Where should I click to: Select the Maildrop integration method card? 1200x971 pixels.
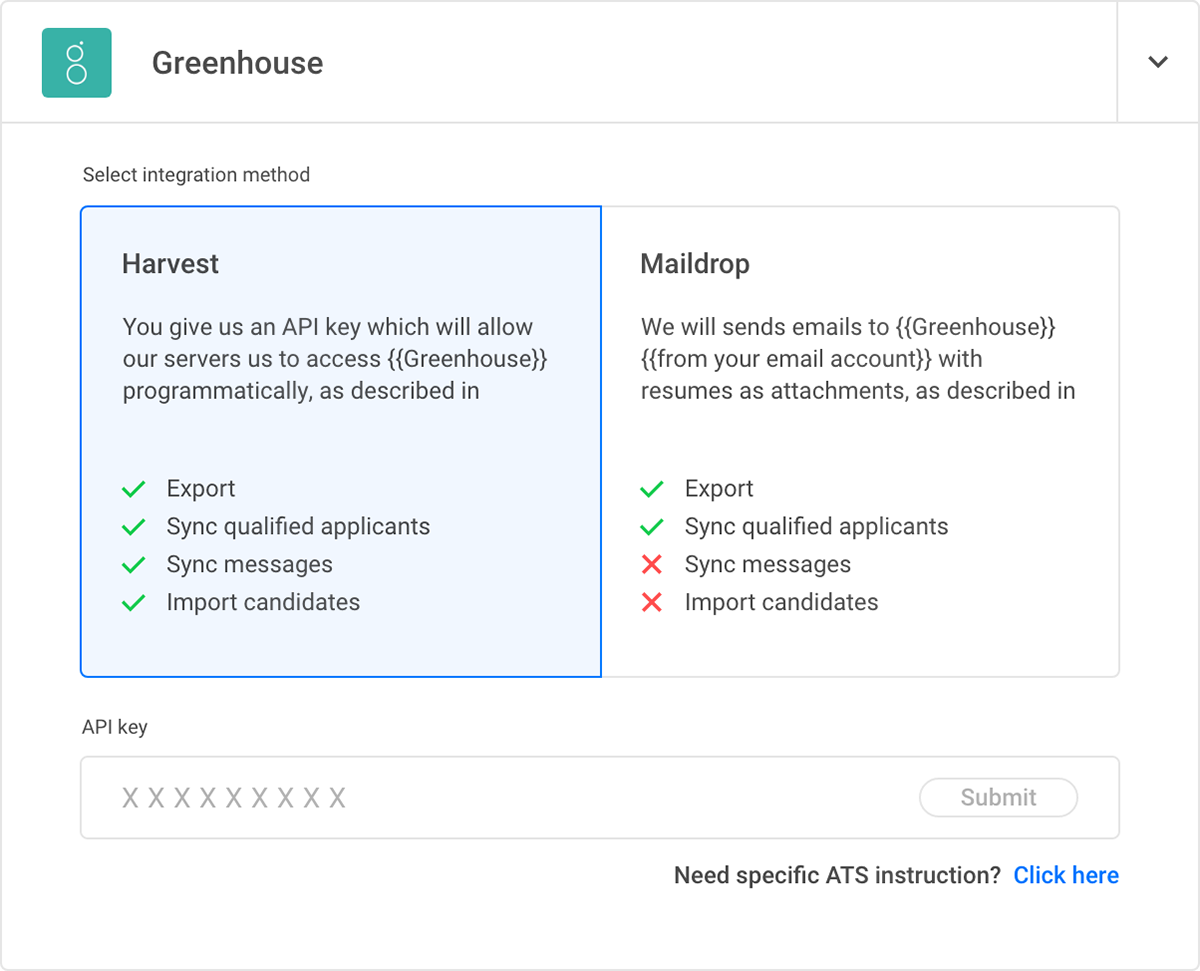(x=860, y=442)
